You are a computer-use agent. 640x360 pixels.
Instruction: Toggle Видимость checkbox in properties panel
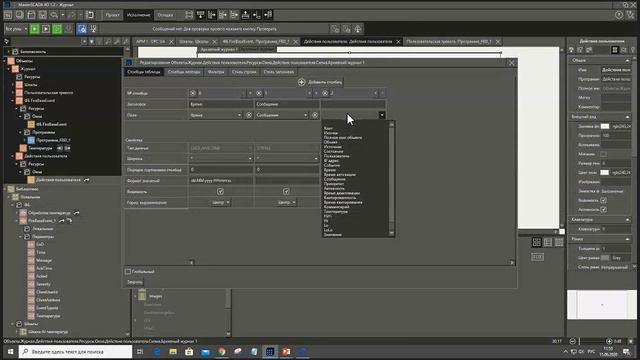pos(603,200)
